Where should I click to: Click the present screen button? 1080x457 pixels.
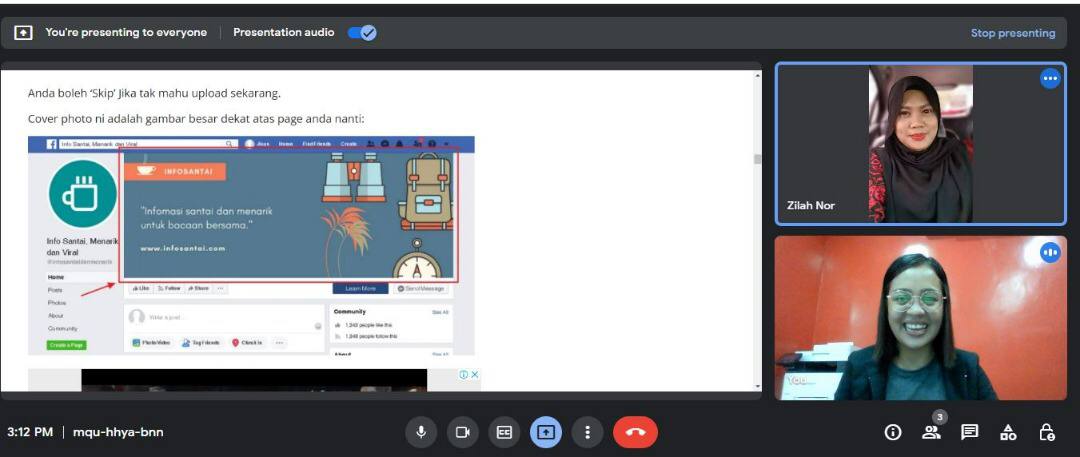[546, 432]
